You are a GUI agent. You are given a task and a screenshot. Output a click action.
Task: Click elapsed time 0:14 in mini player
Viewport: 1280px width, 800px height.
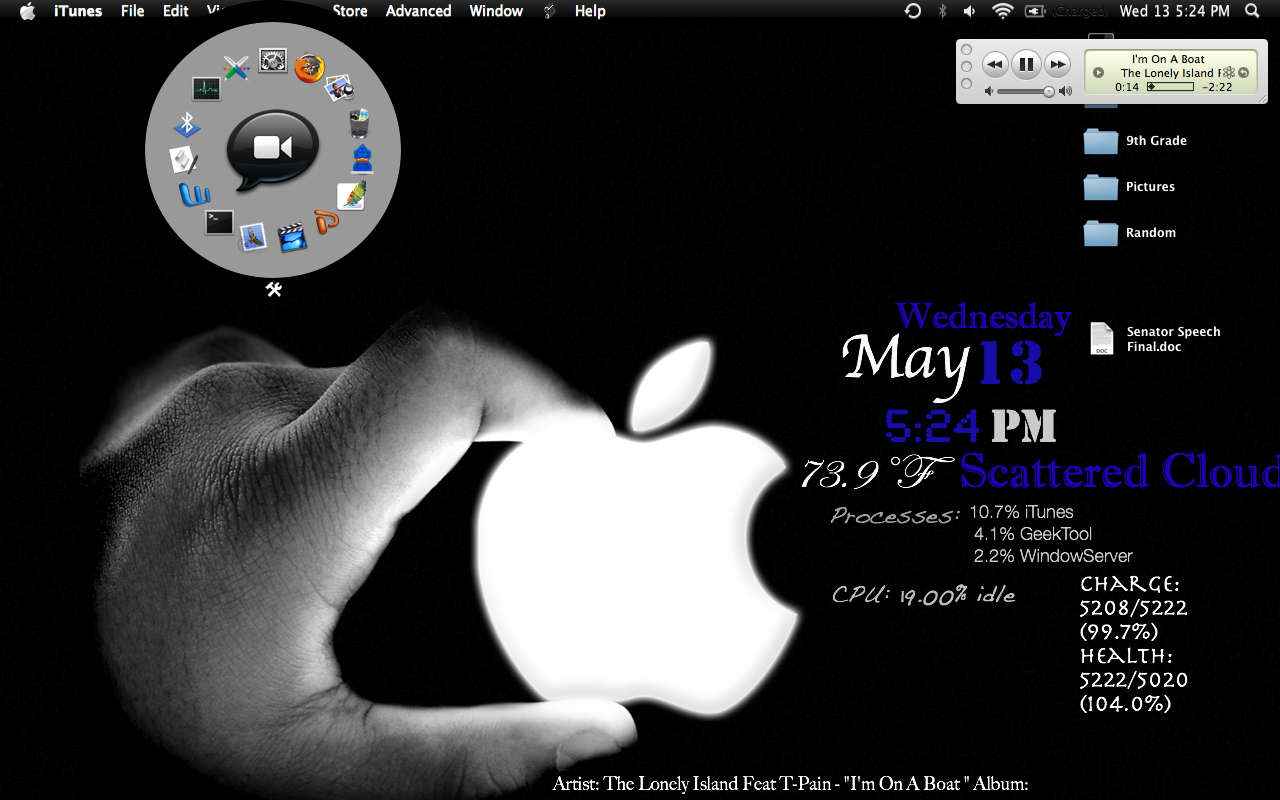click(x=1127, y=87)
